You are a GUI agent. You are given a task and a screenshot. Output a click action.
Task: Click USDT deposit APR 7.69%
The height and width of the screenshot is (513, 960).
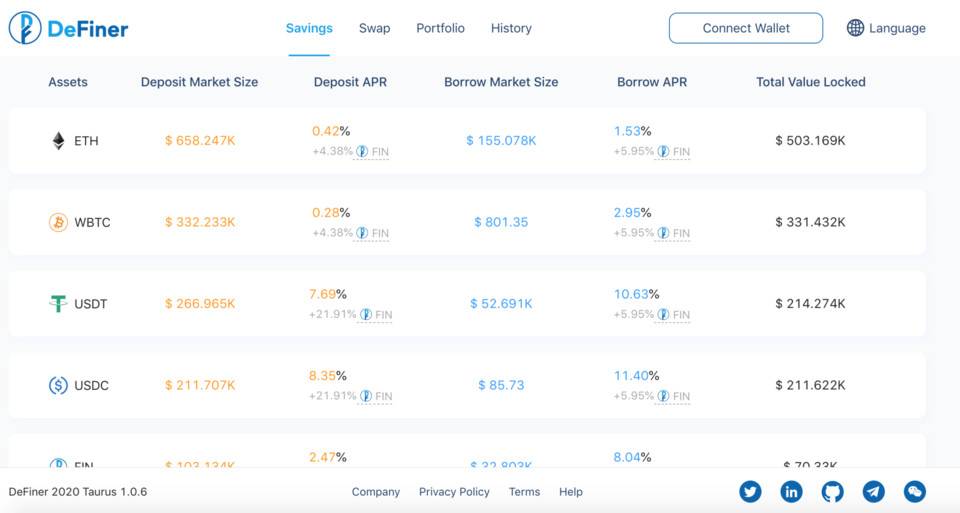point(328,294)
